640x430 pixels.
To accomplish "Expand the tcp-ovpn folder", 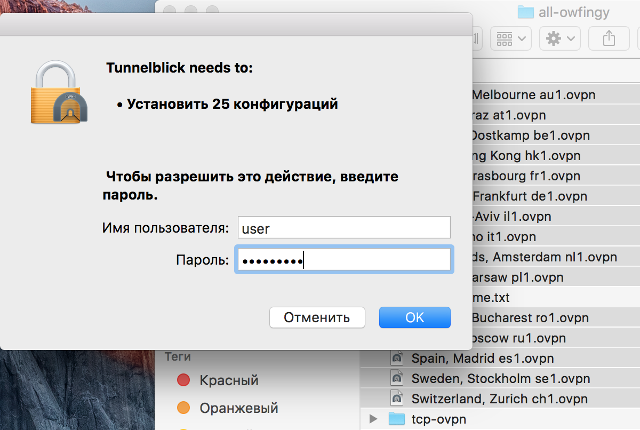I will pyautogui.click(x=373, y=419).
